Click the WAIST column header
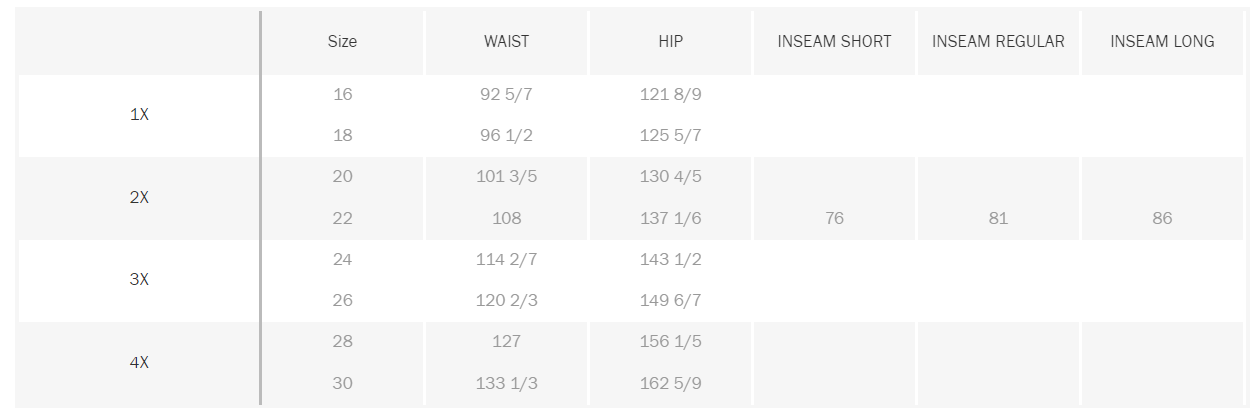 tap(506, 42)
